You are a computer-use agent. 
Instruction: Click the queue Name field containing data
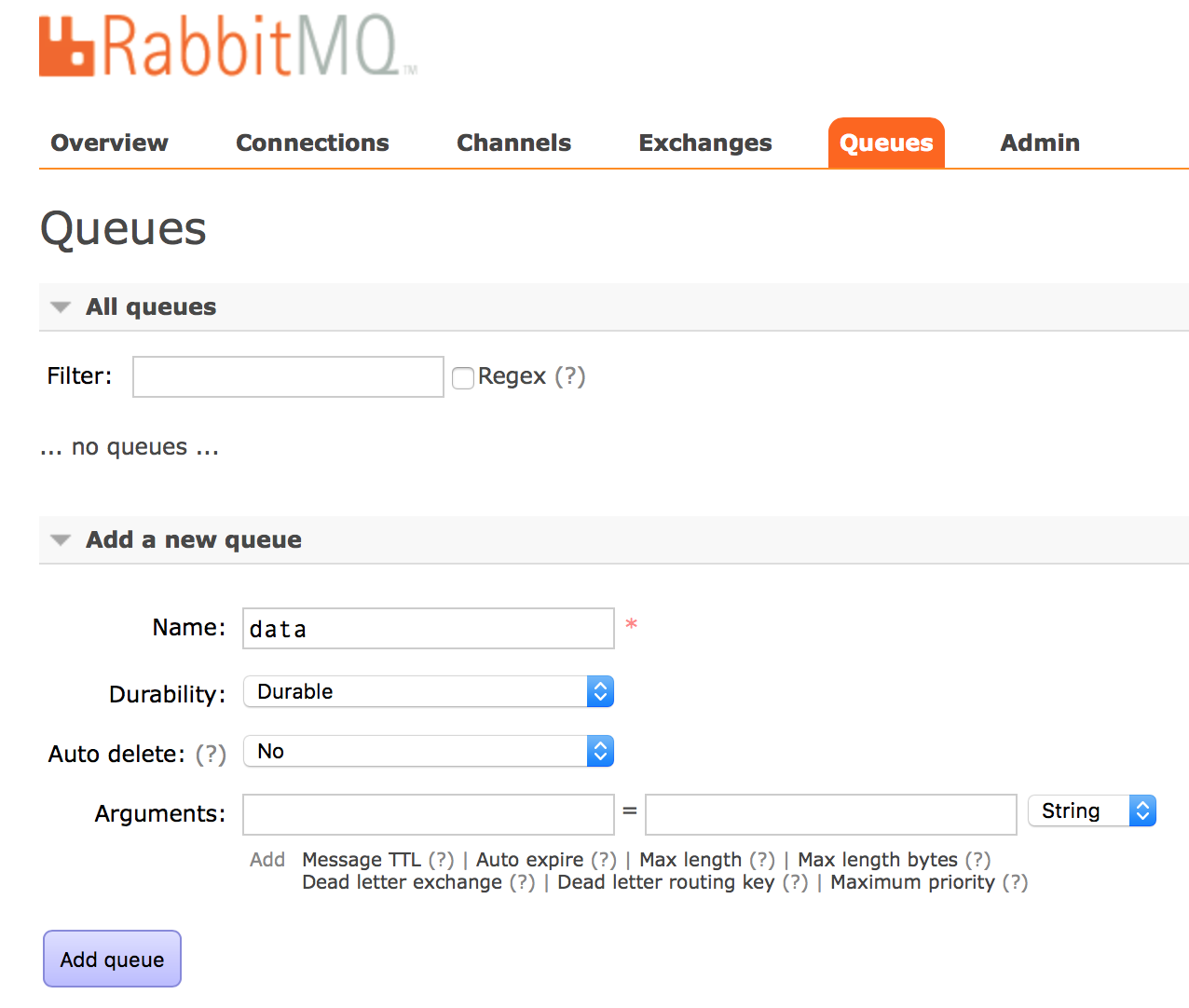tap(429, 628)
